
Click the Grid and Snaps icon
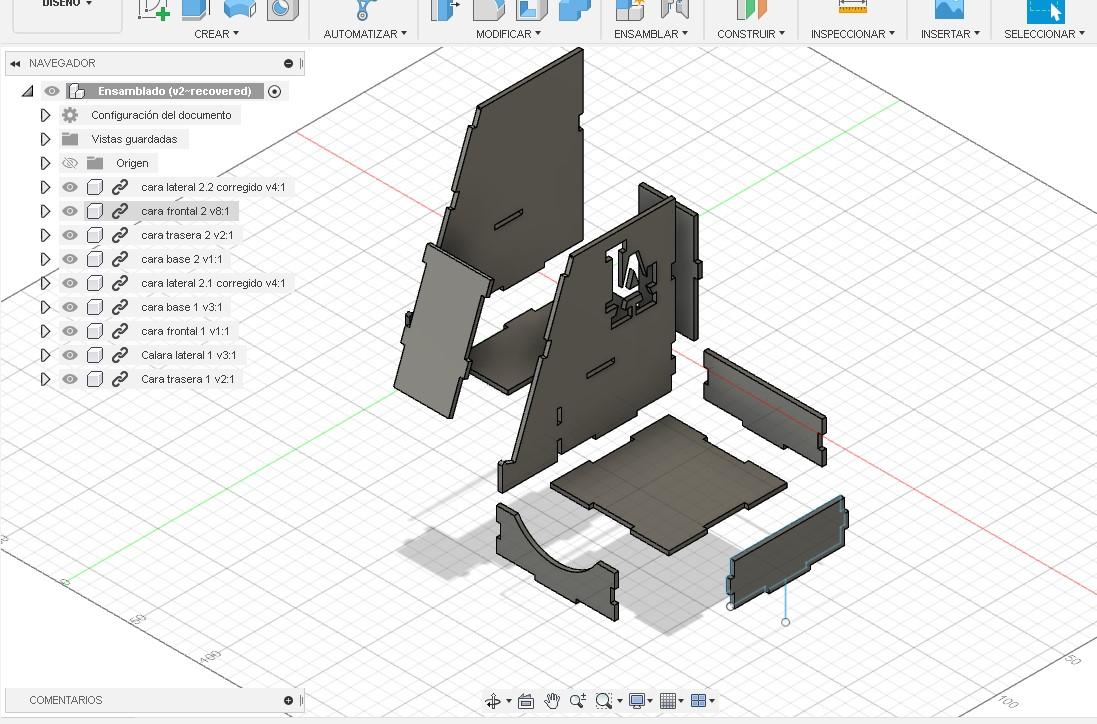668,701
